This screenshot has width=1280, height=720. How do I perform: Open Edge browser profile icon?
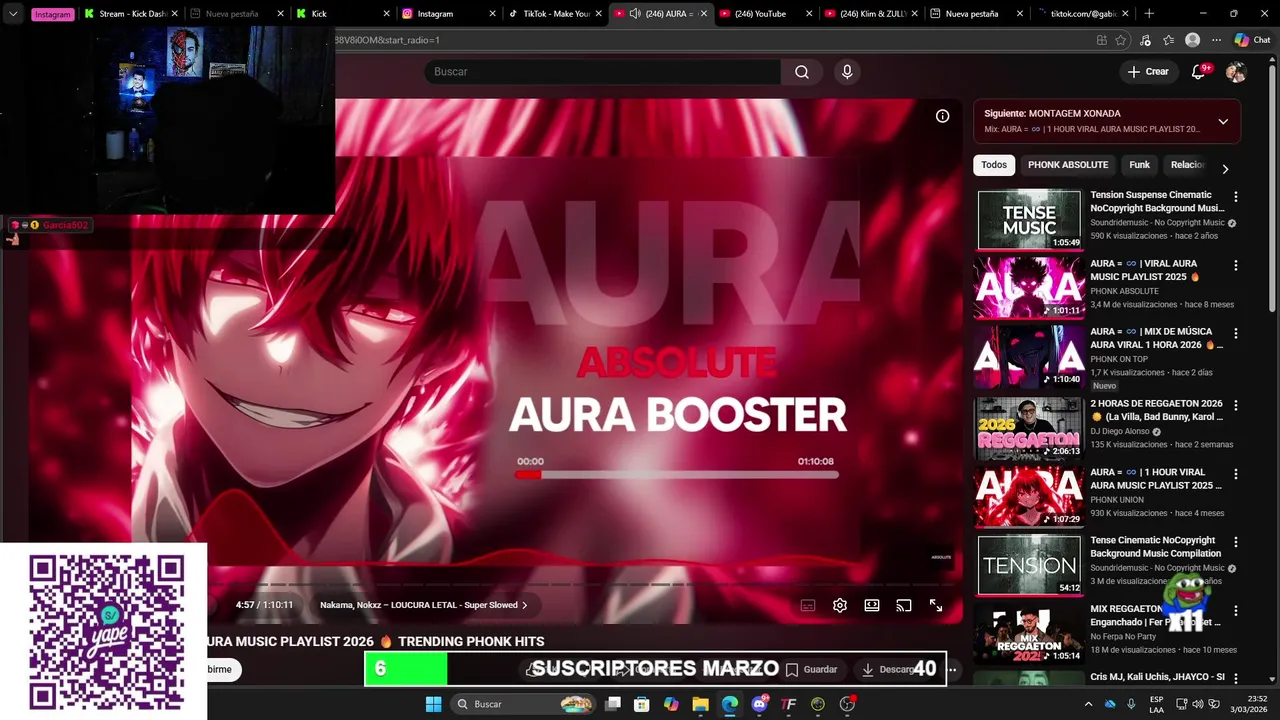(1192, 40)
